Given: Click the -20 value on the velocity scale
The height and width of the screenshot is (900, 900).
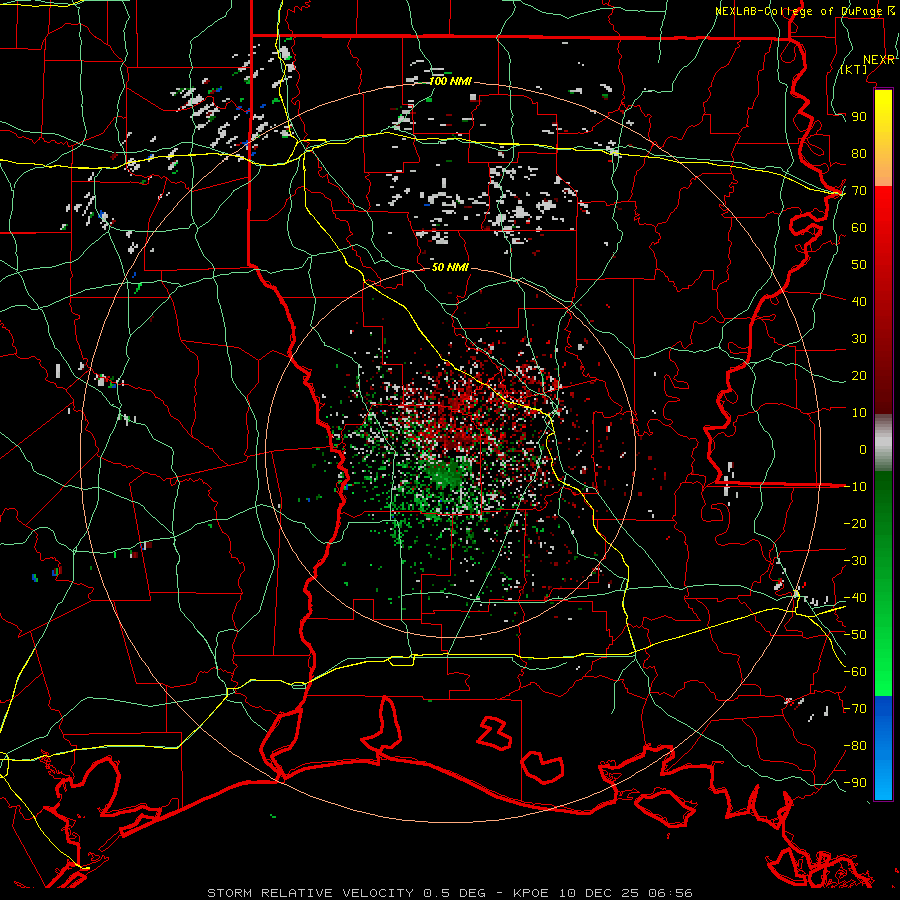Looking at the screenshot, I should (x=855, y=523).
